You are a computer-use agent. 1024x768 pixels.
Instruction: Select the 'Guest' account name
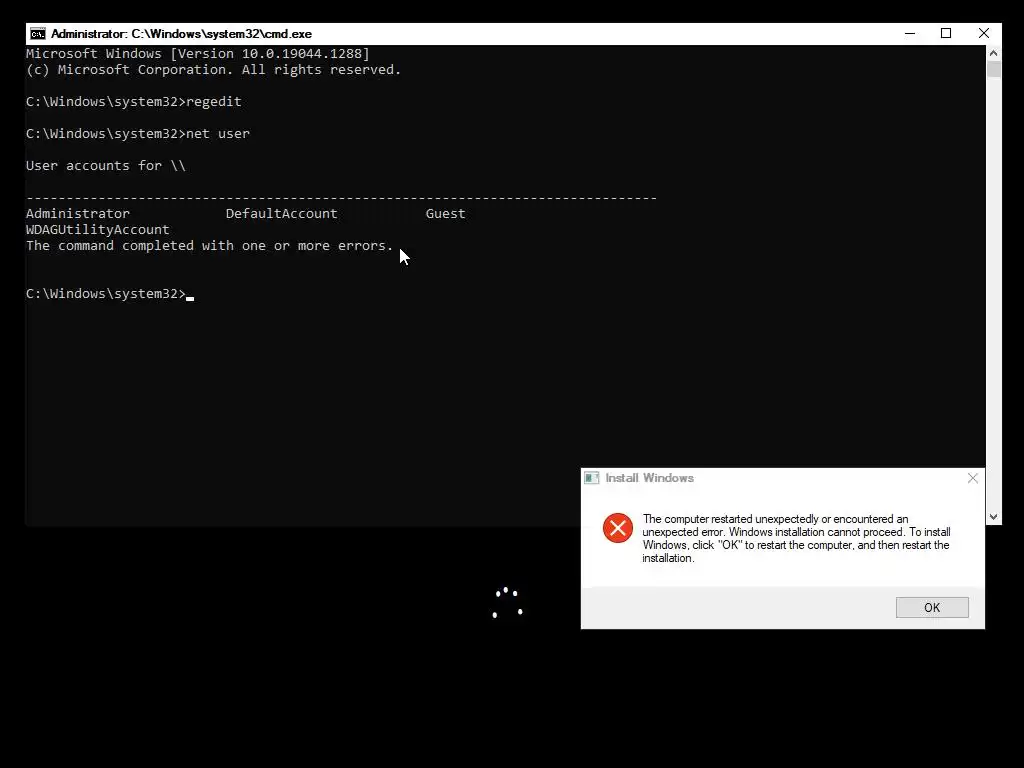(x=445, y=214)
